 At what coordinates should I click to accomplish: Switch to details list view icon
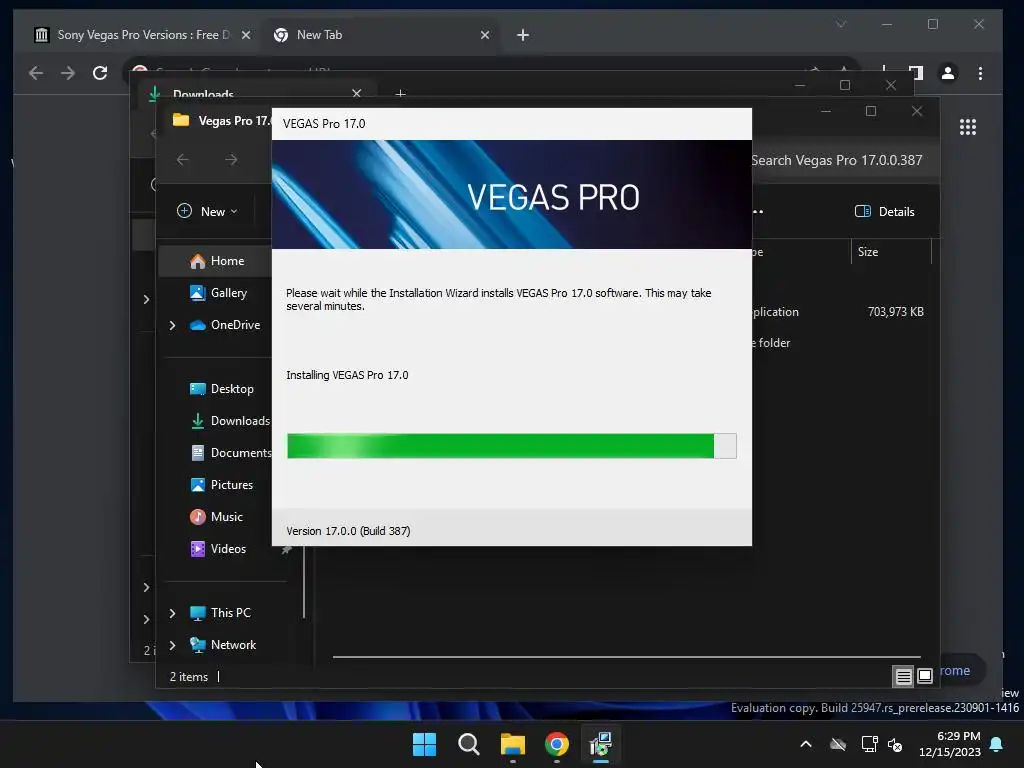pyautogui.click(x=903, y=677)
